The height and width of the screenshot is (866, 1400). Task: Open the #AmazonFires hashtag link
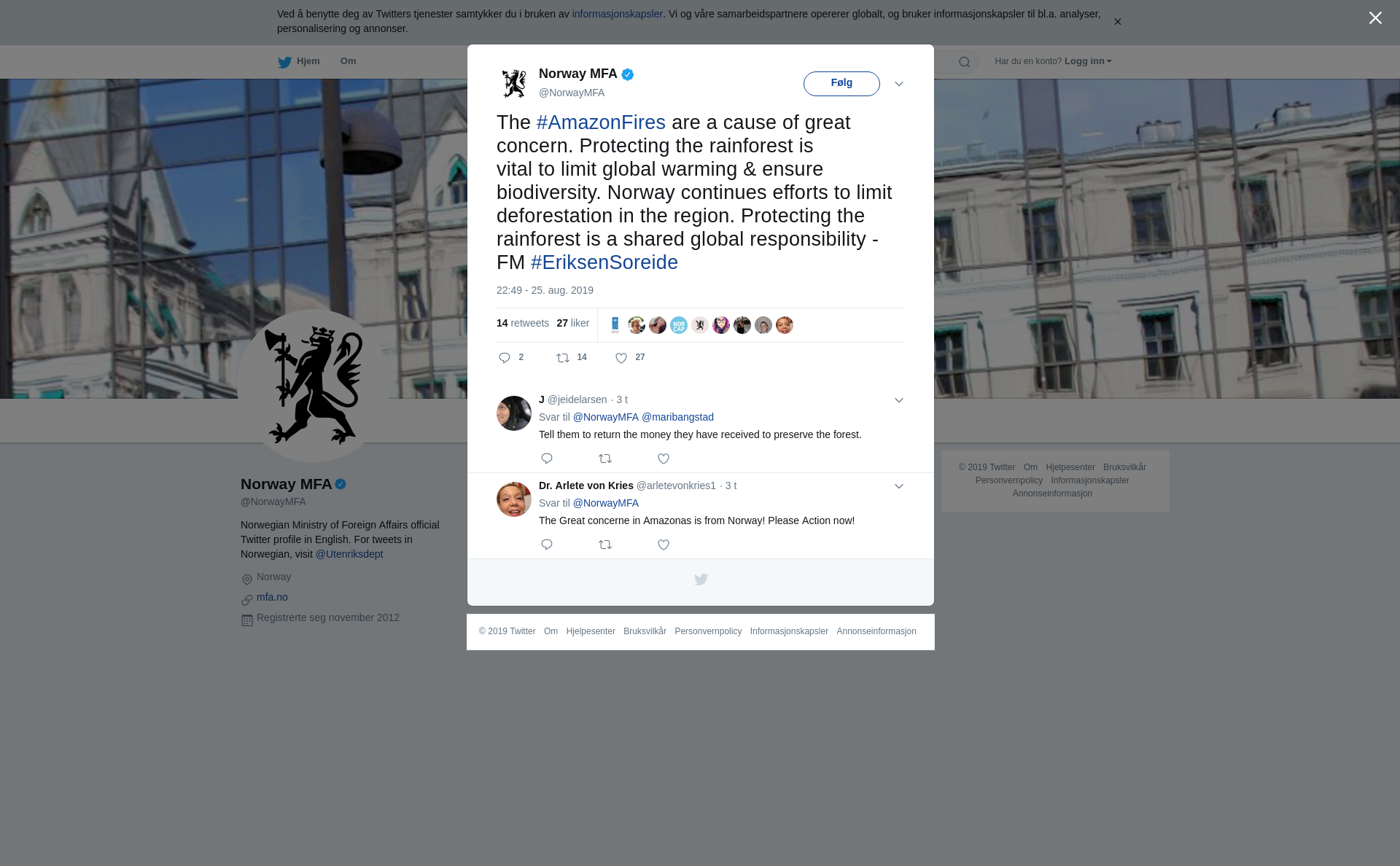coord(601,122)
